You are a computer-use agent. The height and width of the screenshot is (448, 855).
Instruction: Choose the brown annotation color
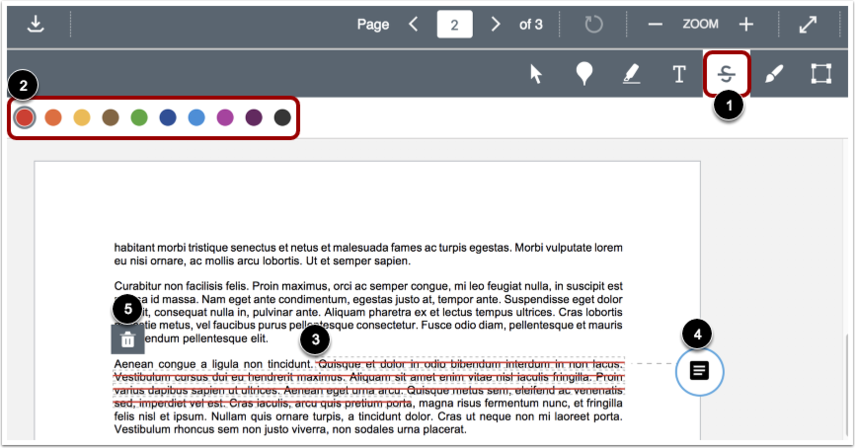[x=111, y=117]
